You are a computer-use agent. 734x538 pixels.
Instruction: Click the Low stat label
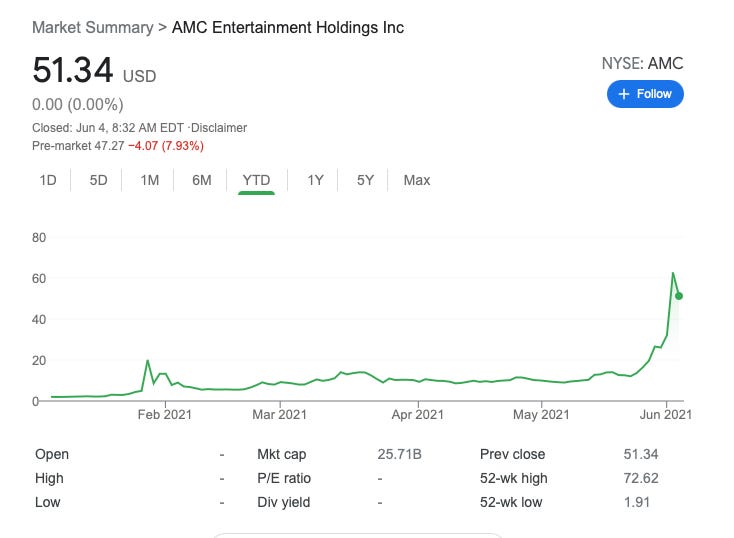point(48,502)
